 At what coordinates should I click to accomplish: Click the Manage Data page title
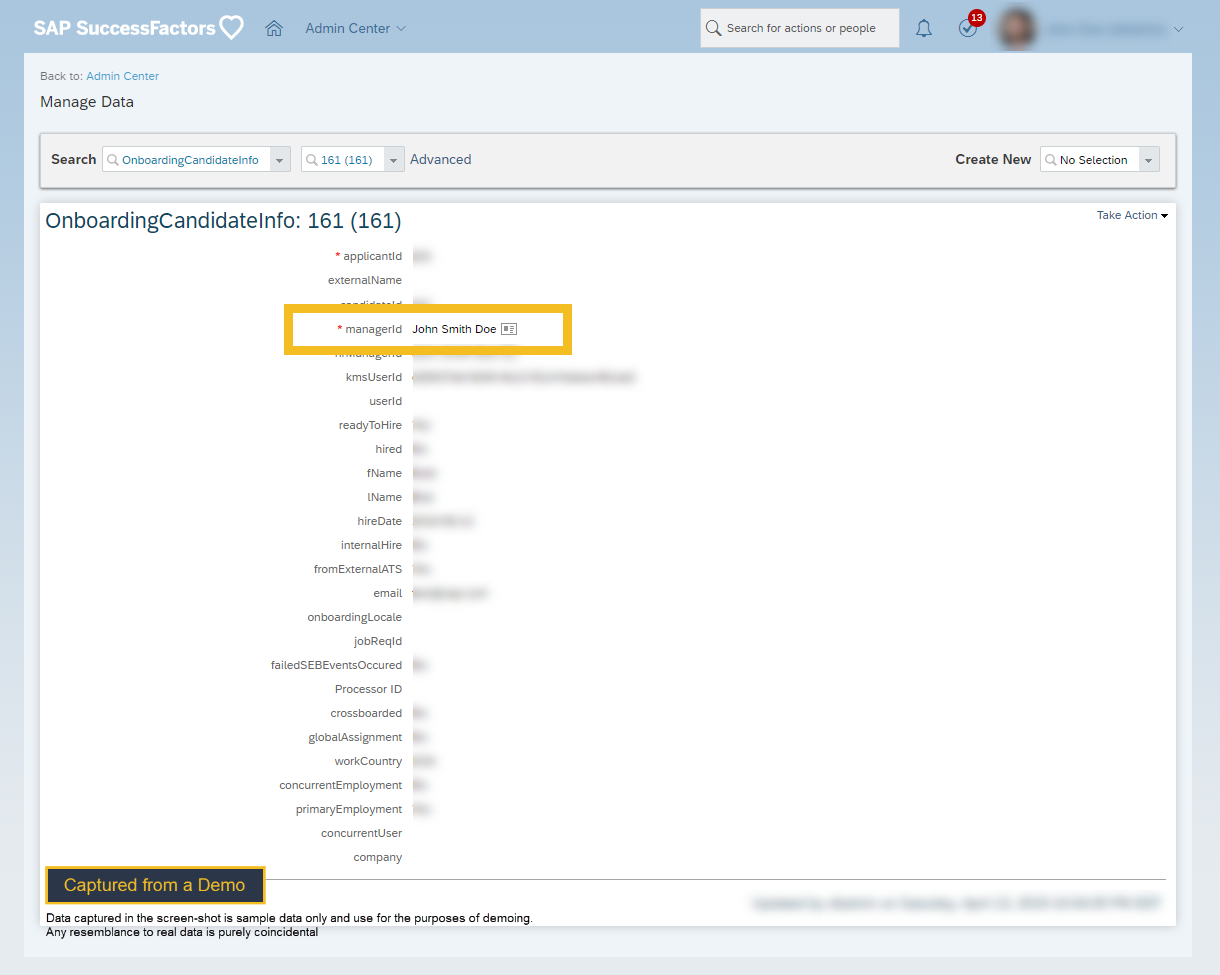(87, 102)
